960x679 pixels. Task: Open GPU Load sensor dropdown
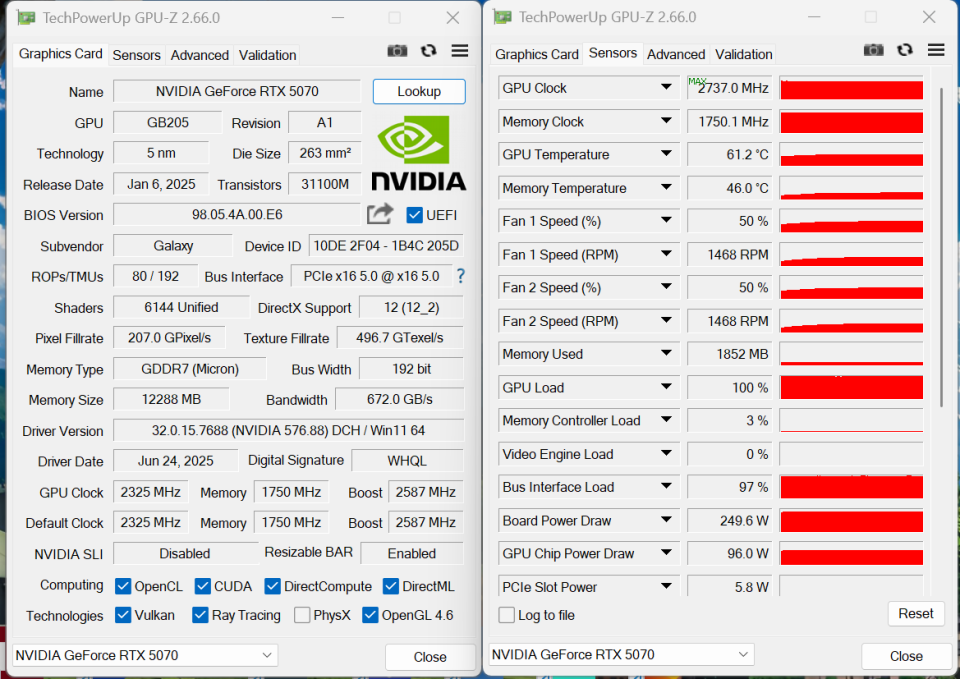click(x=666, y=387)
